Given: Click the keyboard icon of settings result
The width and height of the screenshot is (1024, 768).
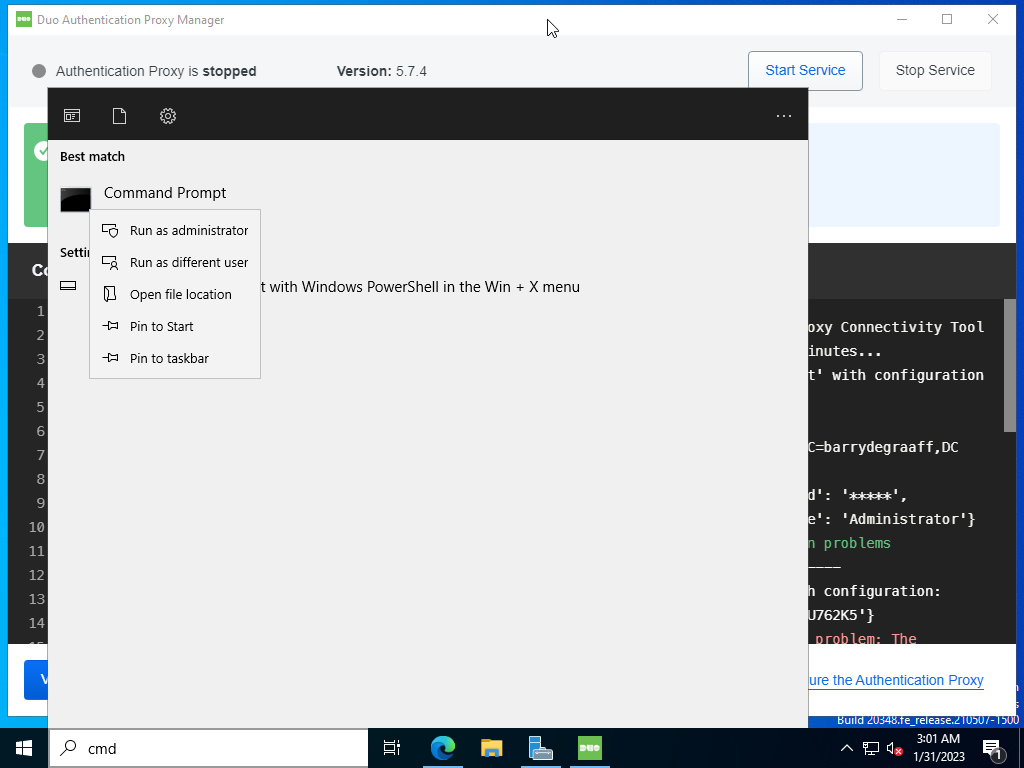Looking at the screenshot, I should point(68,286).
